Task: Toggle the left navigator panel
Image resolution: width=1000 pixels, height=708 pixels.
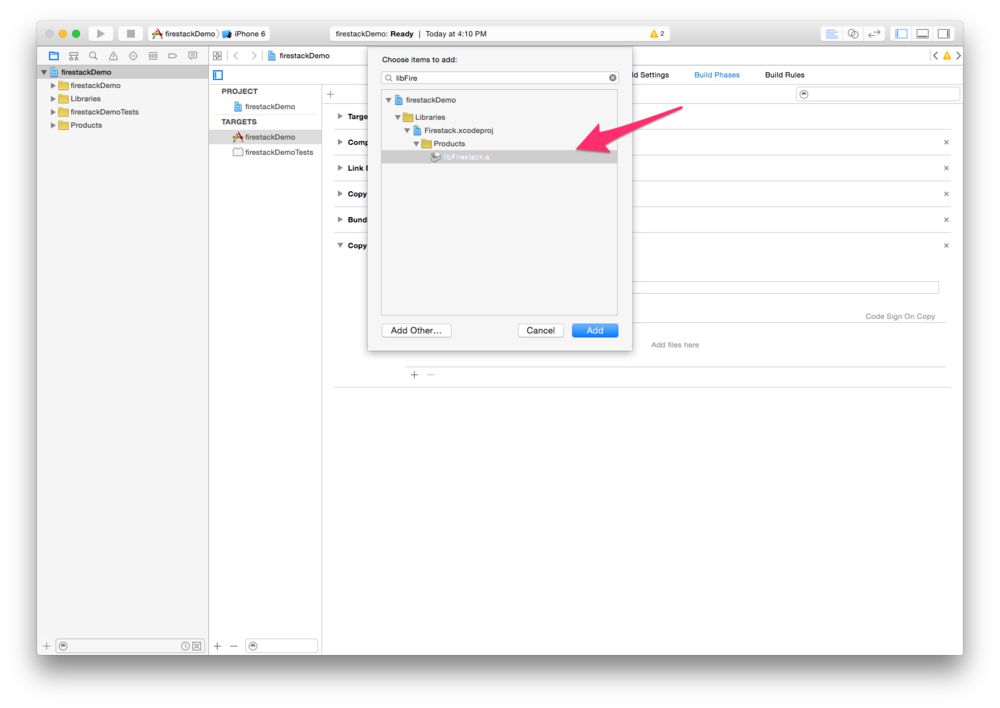Action: [901, 33]
